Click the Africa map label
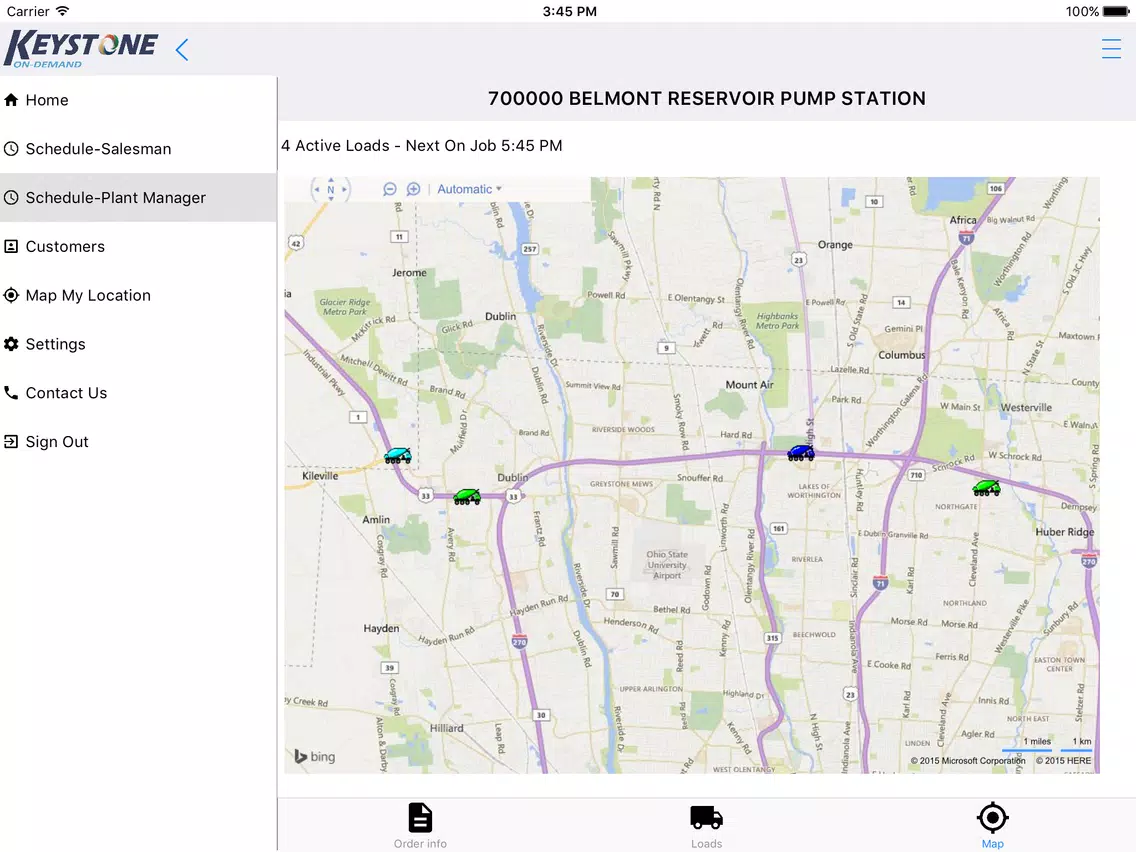The width and height of the screenshot is (1136, 852). tap(963, 220)
